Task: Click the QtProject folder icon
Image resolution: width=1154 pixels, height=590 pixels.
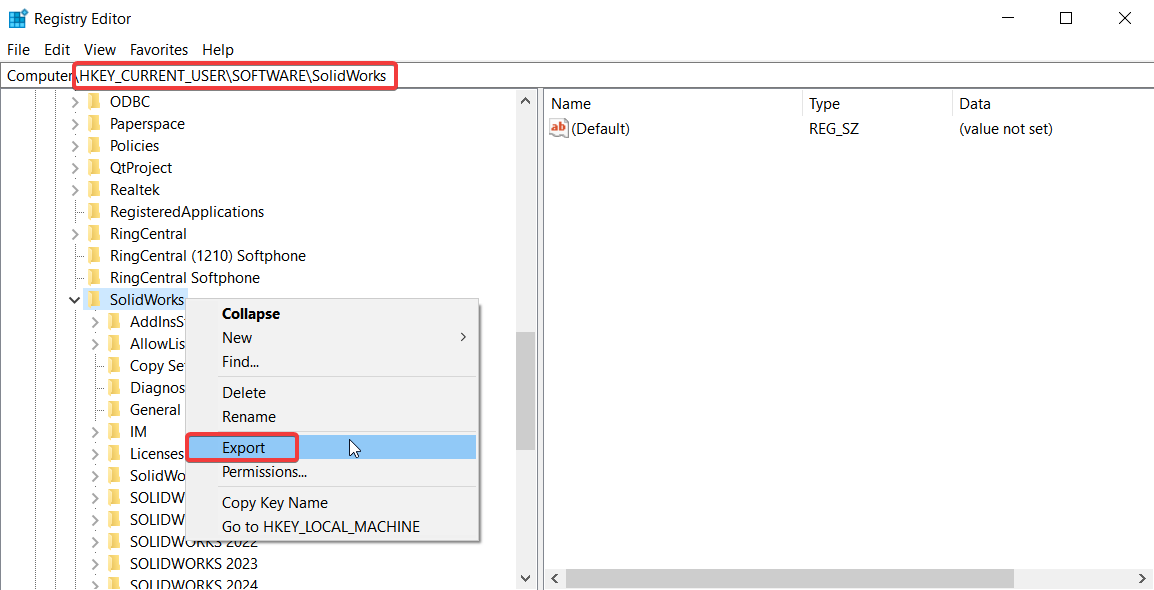Action: (x=94, y=168)
